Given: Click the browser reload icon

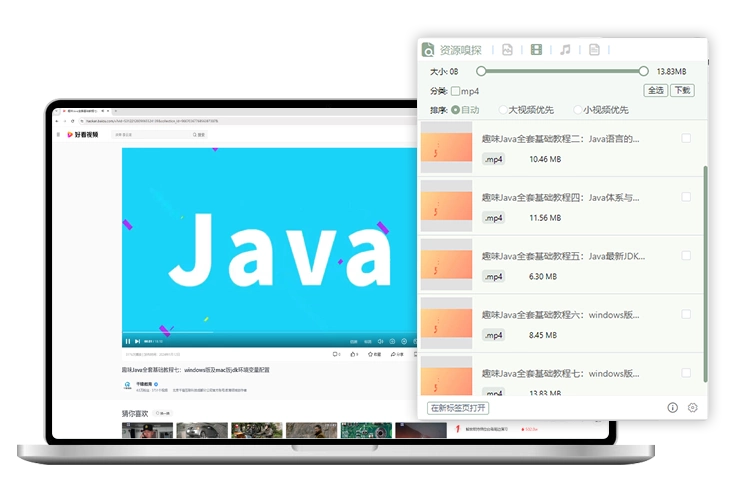Looking at the screenshot, I should tap(73, 121).
